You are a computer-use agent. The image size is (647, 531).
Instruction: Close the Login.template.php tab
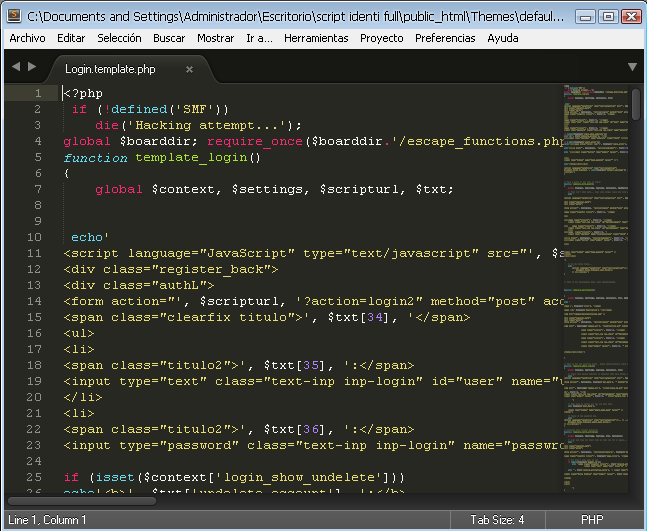point(189,69)
